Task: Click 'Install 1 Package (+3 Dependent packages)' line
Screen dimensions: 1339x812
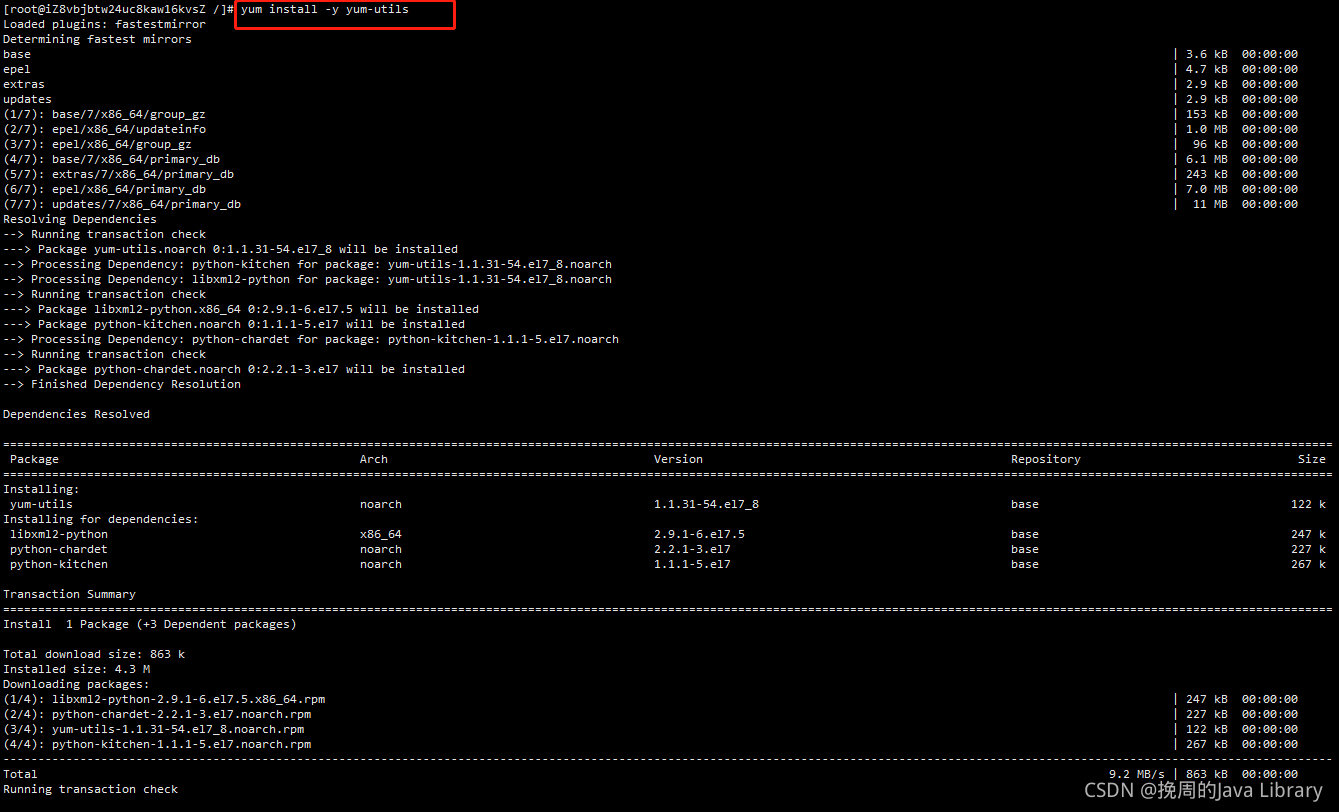Action: point(150,624)
